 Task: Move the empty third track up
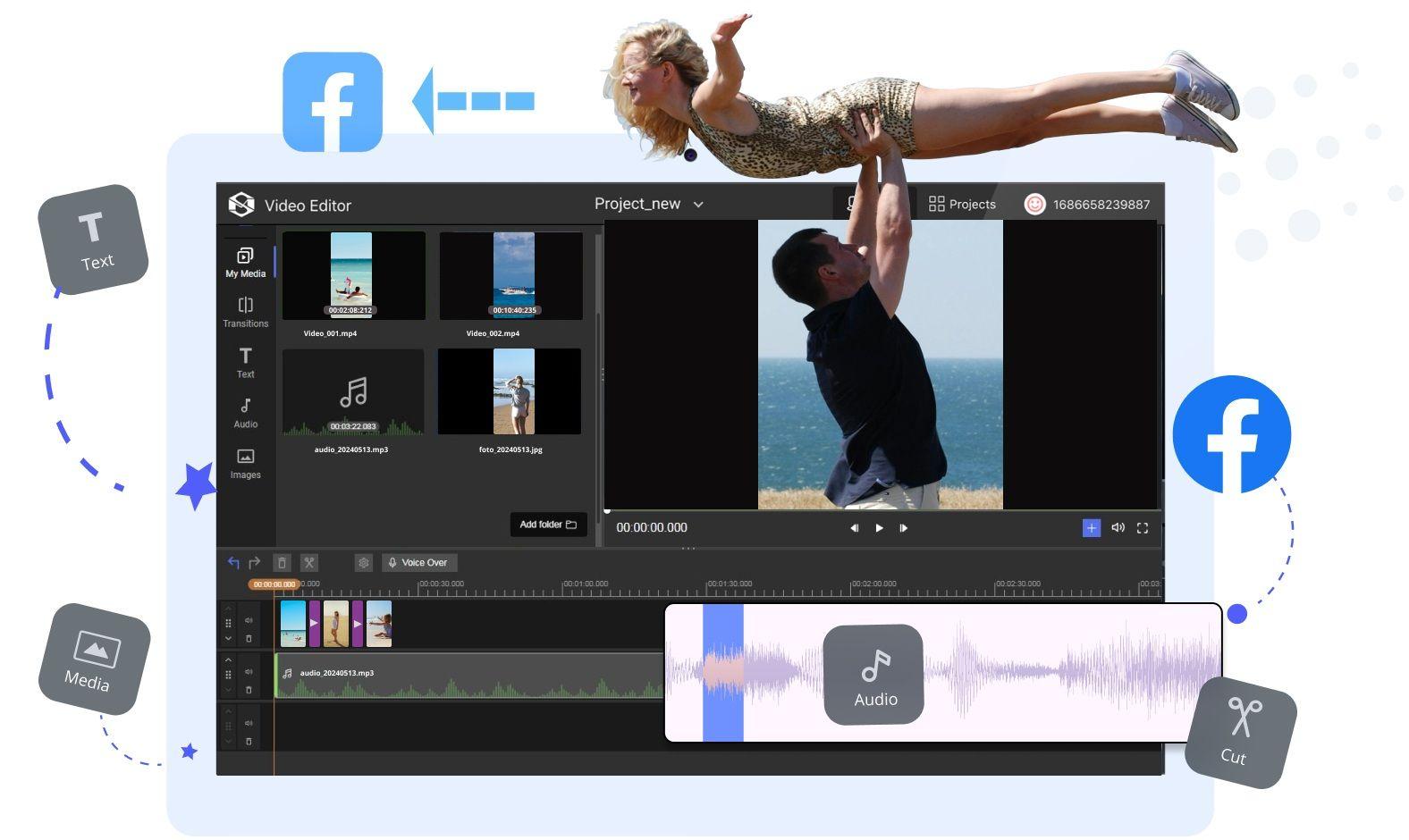coord(228,711)
